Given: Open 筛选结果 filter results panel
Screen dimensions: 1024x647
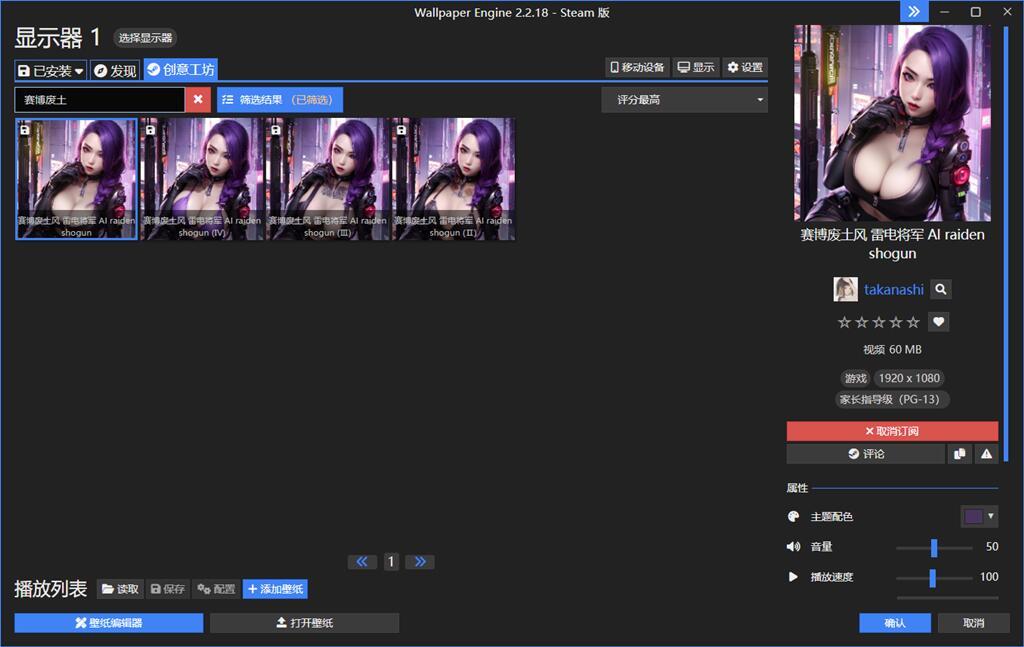Looking at the screenshot, I should (x=280, y=100).
